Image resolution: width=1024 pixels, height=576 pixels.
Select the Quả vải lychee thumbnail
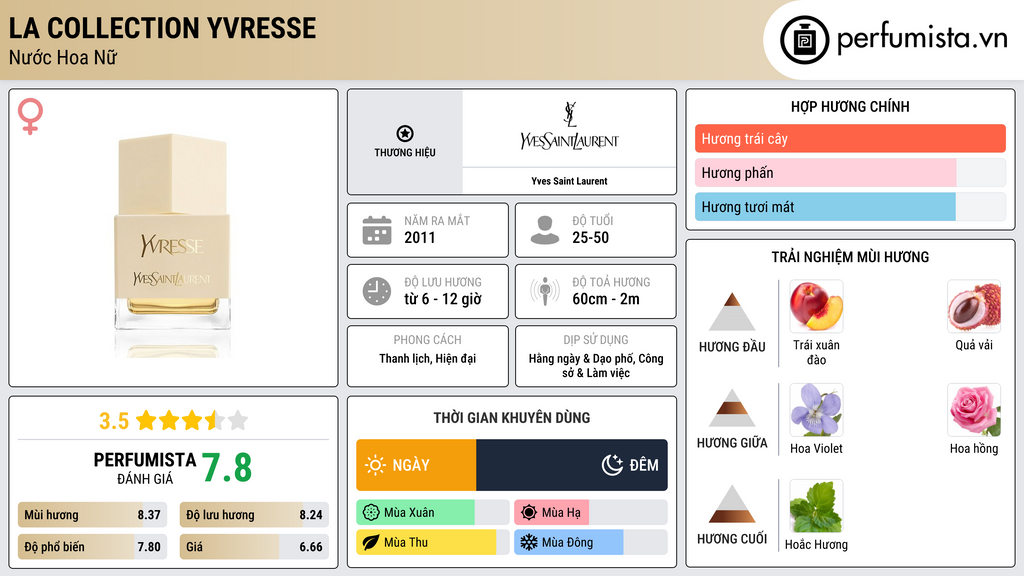[x=973, y=307]
